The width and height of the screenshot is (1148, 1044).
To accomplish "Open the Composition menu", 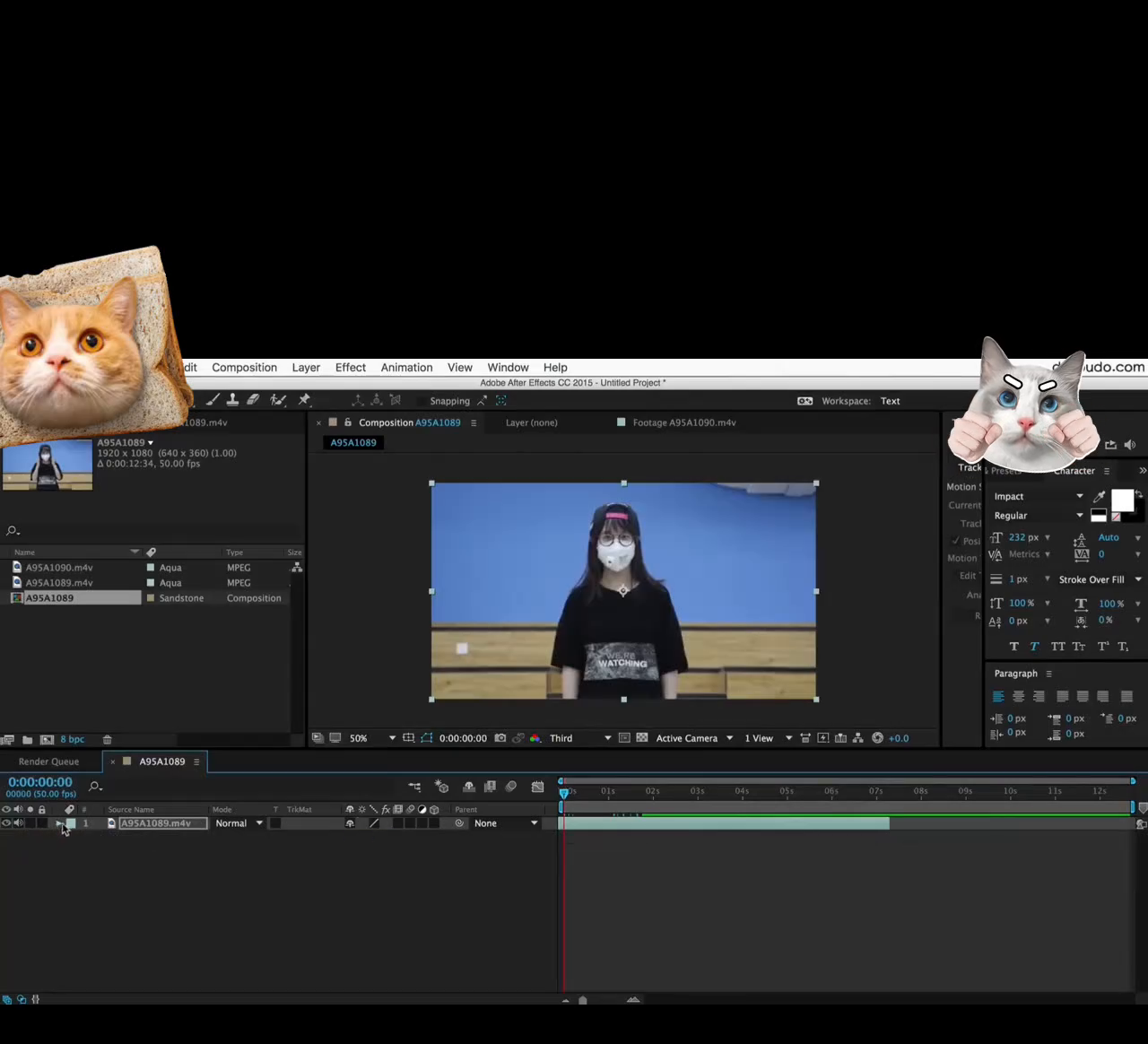I will tap(244, 368).
